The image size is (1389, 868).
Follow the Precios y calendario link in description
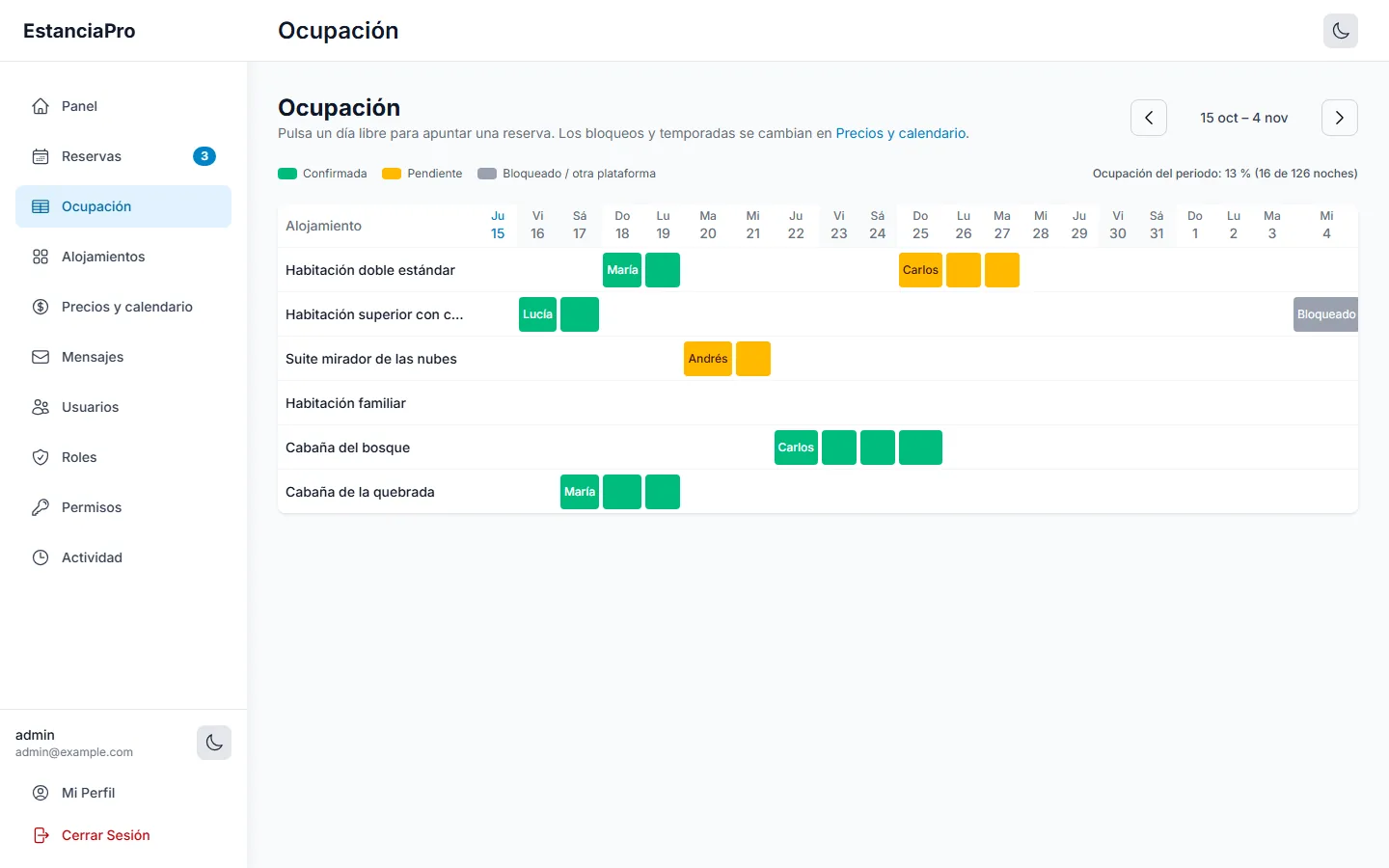901,133
